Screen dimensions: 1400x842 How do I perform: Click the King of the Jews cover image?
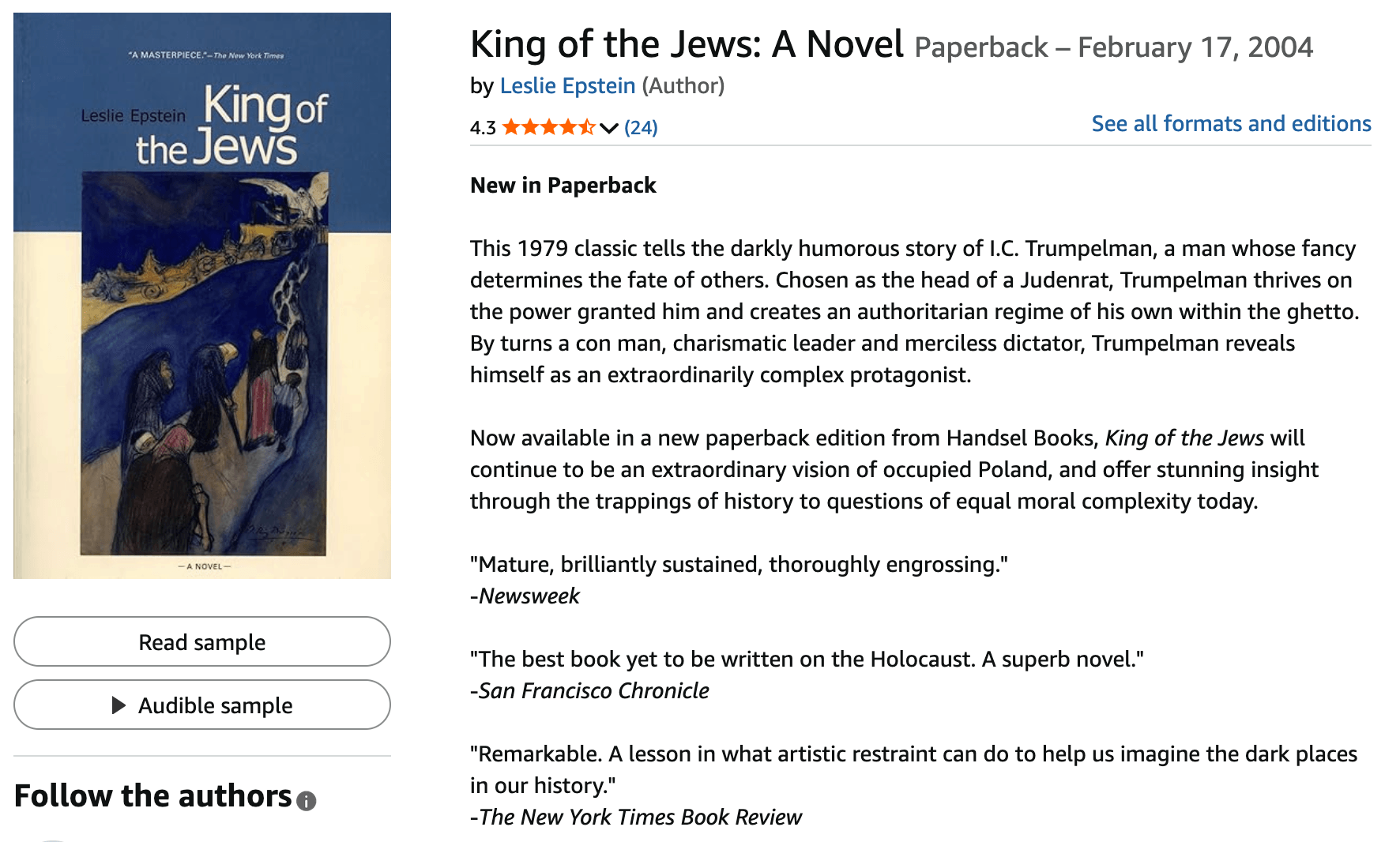tap(202, 295)
